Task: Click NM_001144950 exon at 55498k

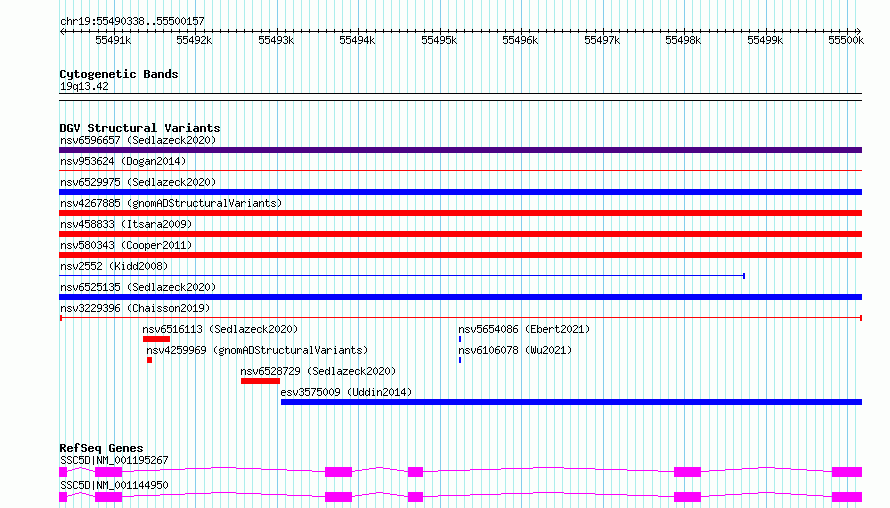Action: 687,497
